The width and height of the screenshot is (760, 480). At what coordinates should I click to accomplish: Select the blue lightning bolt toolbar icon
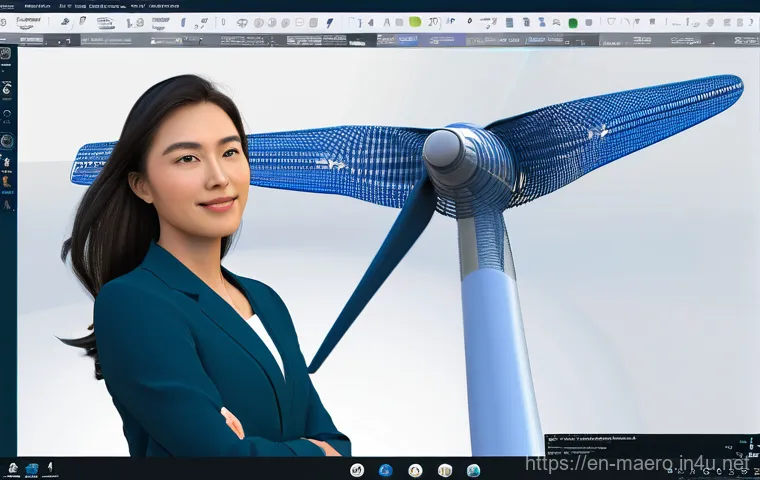point(330,23)
